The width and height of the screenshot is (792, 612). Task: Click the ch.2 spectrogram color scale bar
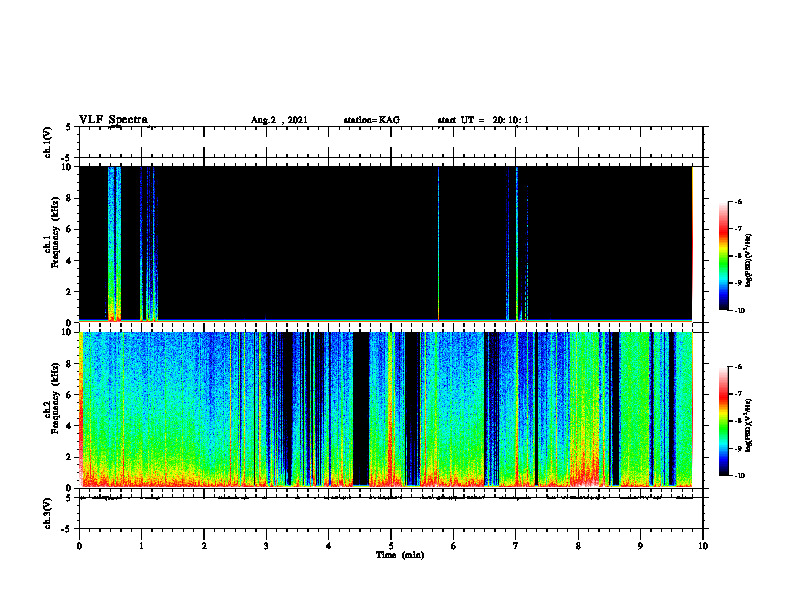tap(724, 421)
